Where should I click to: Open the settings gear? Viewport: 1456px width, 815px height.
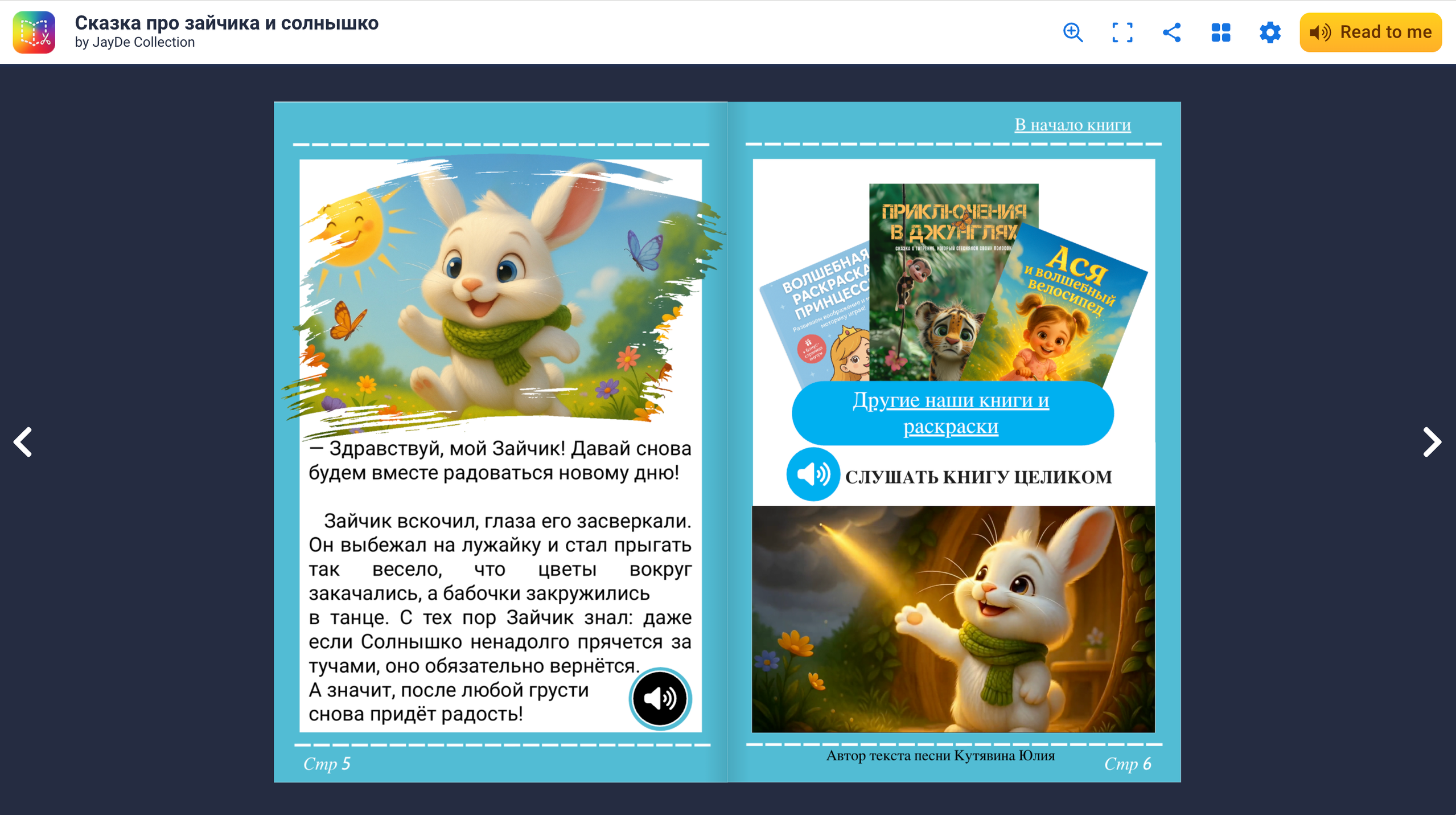coord(1269,32)
